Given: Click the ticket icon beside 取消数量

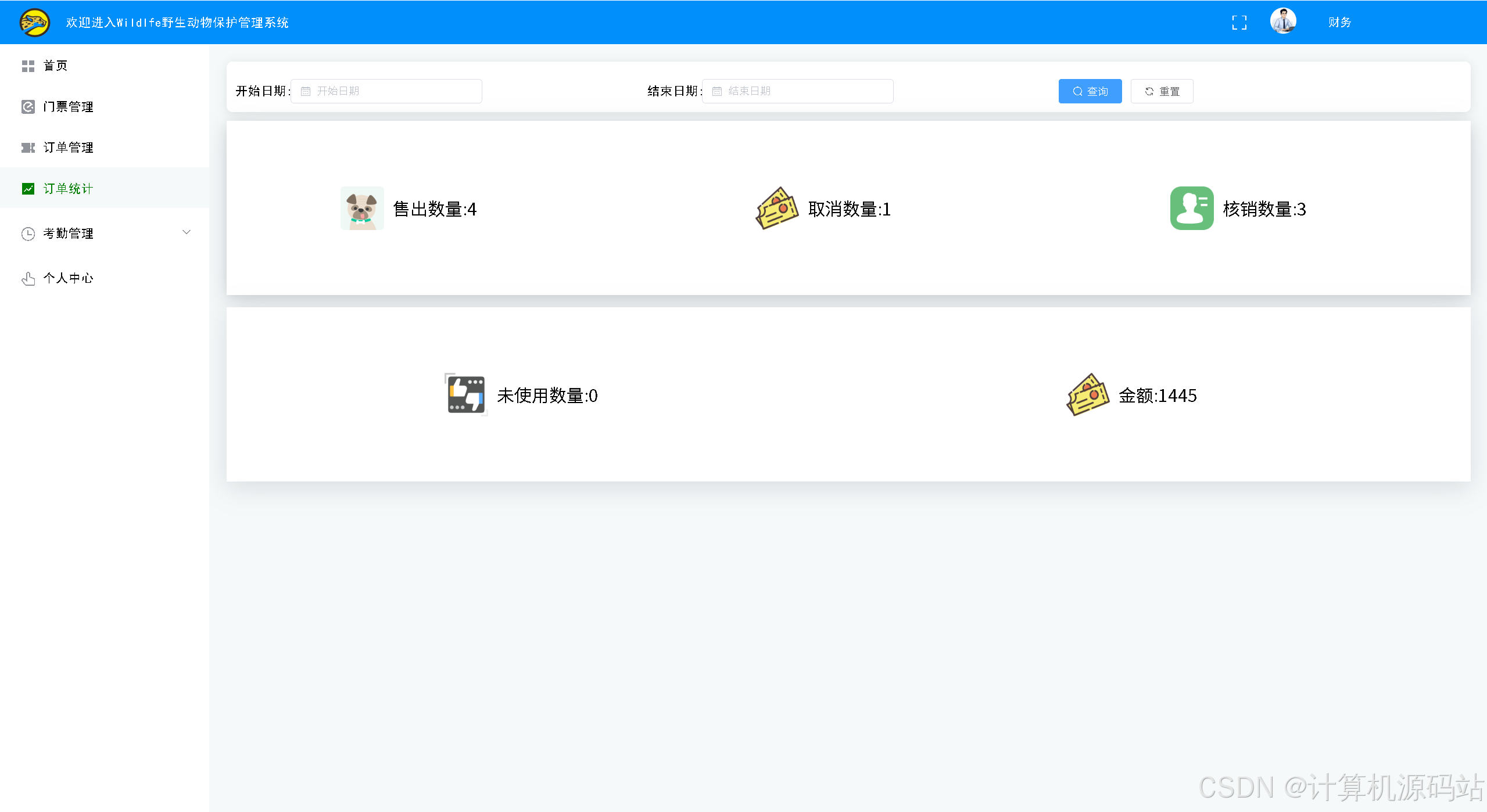Looking at the screenshot, I should pyautogui.click(x=777, y=208).
